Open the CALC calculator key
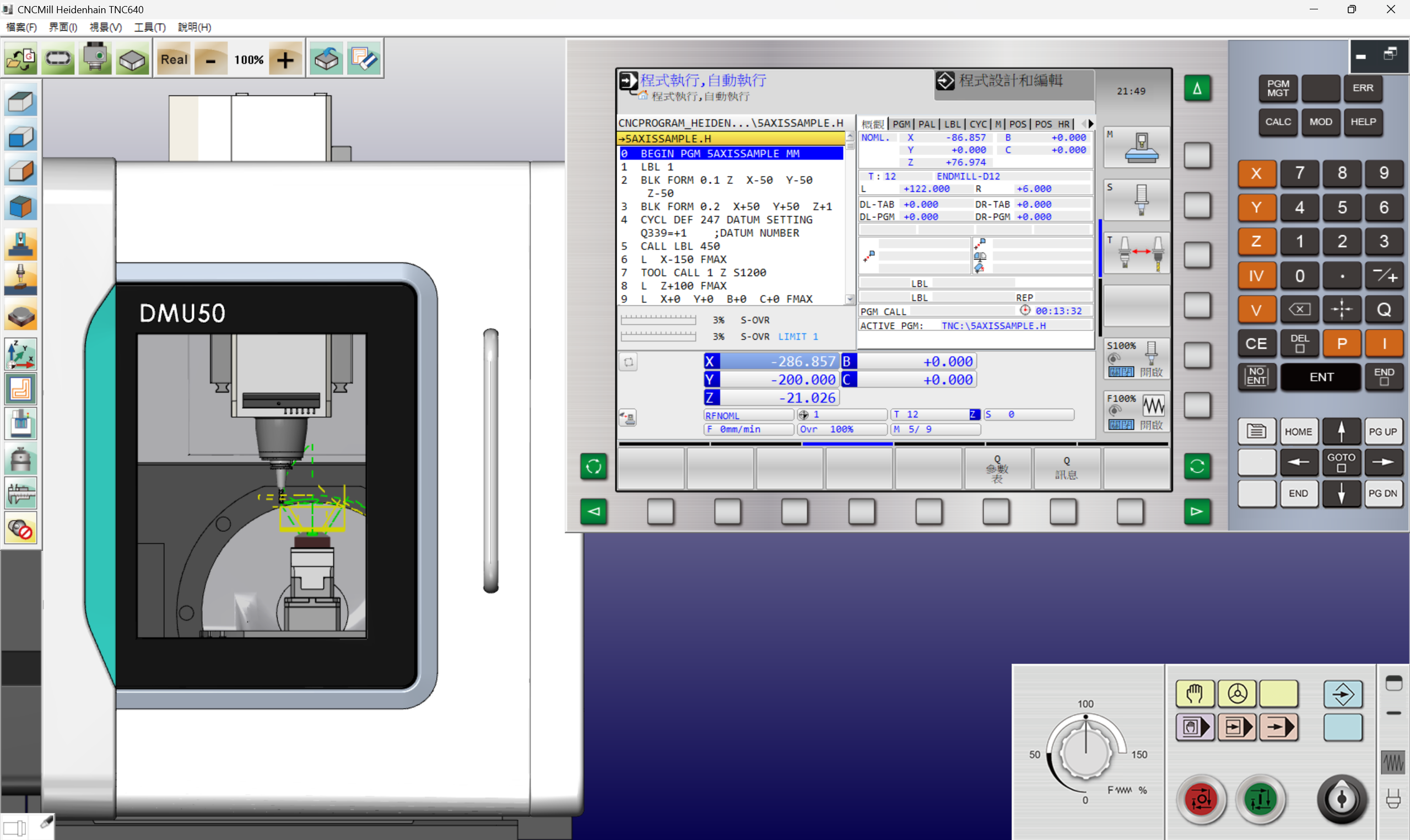Image resolution: width=1410 pixels, height=840 pixels. [x=1278, y=122]
